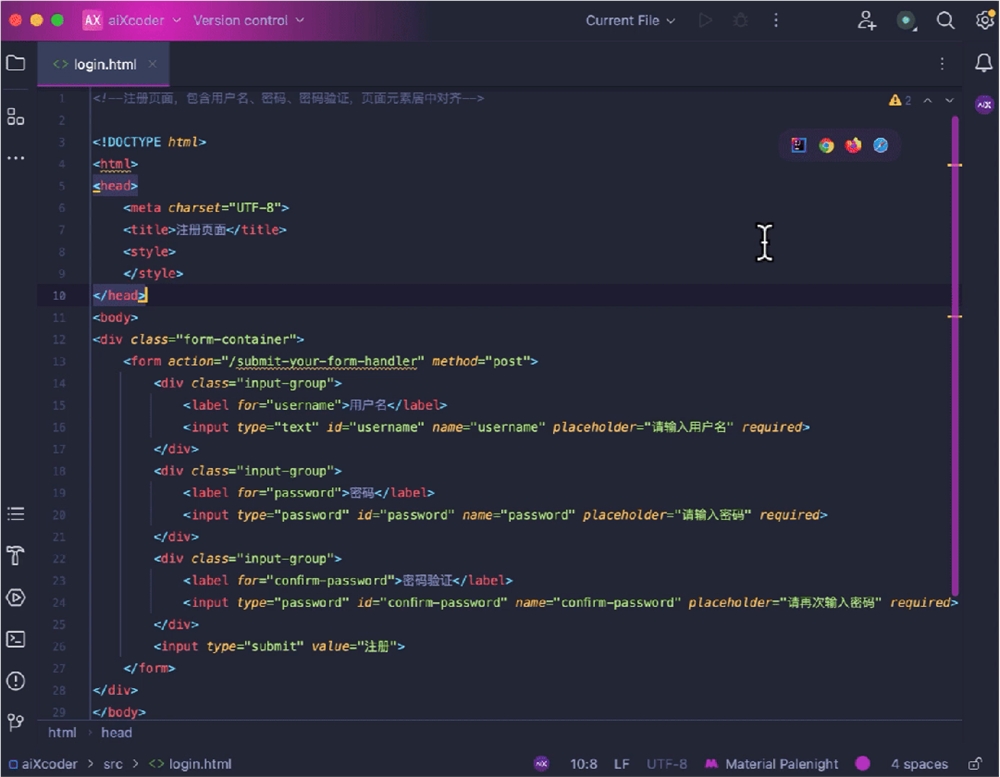The image size is (1000, 777).
Task: Preview login.html in Firefox
Action: [x=853, y=145]
